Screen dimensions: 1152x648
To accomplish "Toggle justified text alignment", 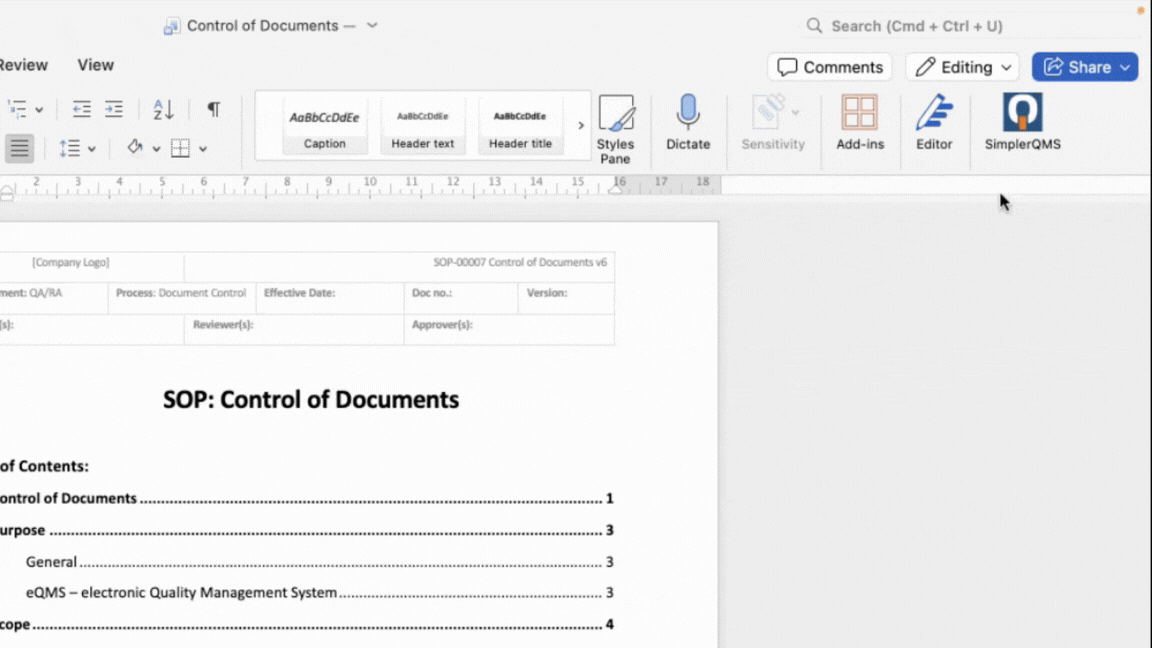I will click(19, 148).
